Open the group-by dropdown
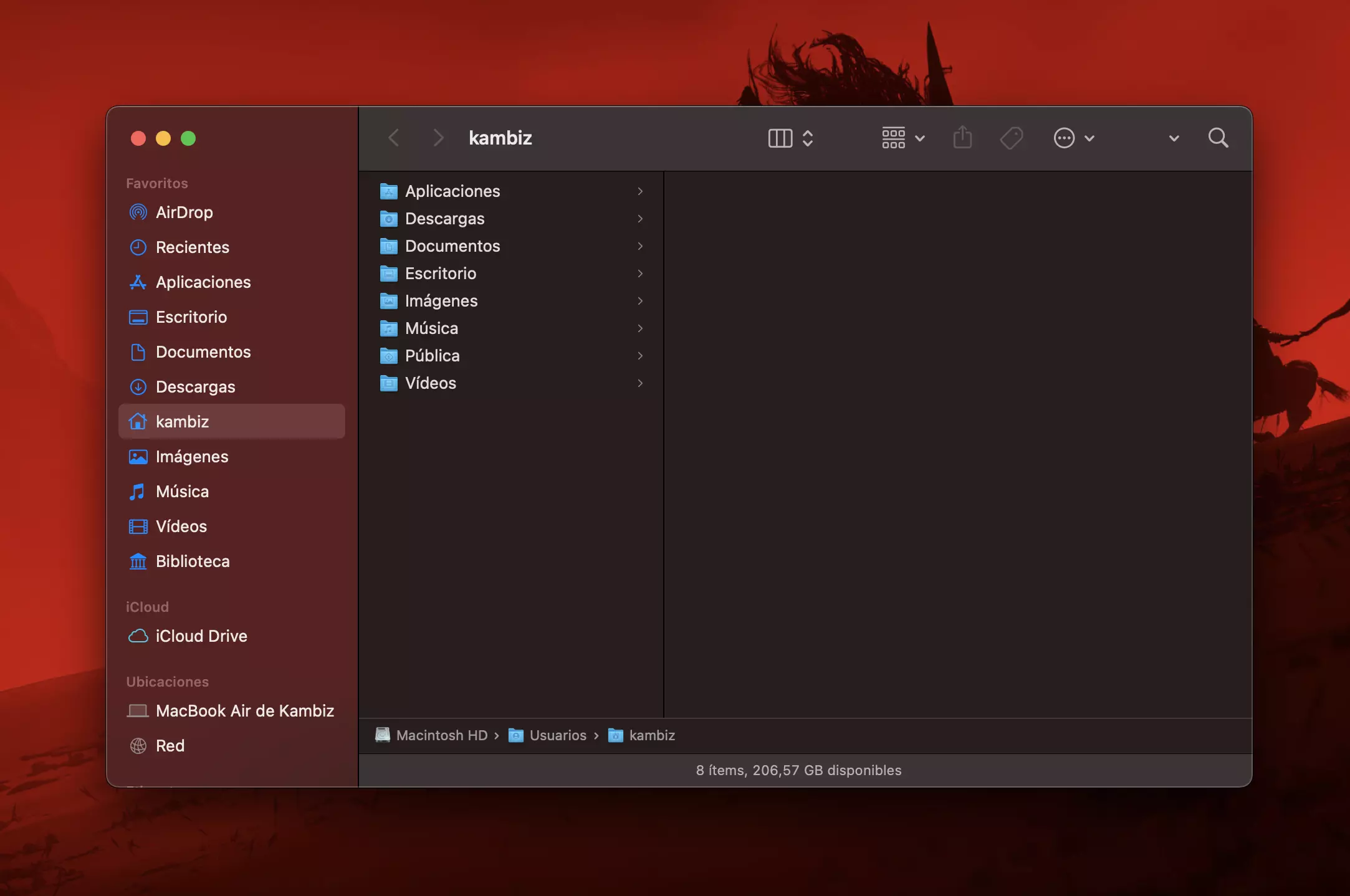Screen dimensions: 1350x896 [903, 138]
